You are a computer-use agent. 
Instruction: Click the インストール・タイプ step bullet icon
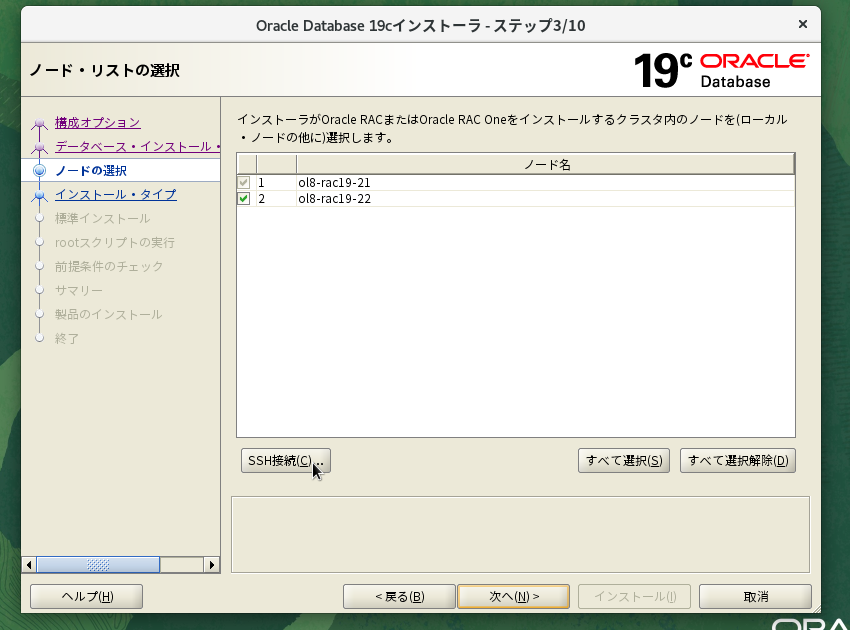click(x=39, y=195)
